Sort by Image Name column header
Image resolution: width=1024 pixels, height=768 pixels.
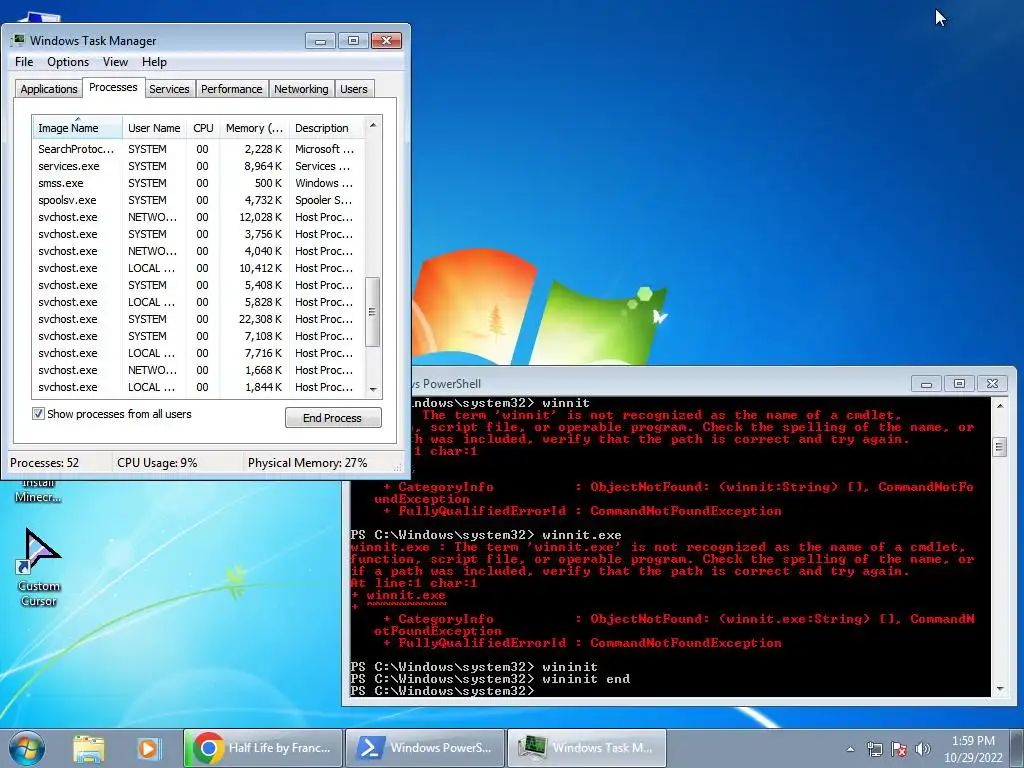[x=77, y=128]
